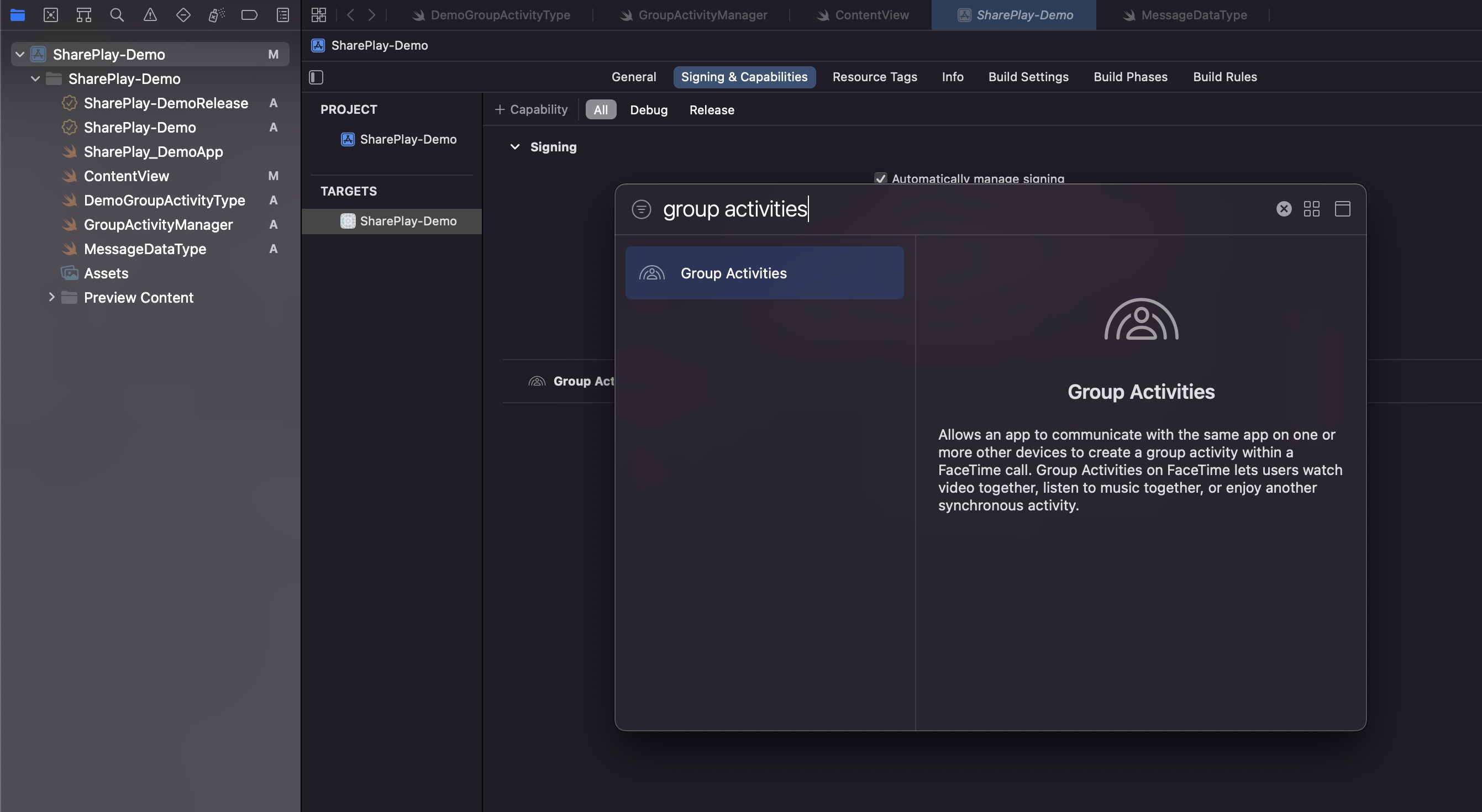Switch to the DemoGroupActivityType tab

[491, 15]
